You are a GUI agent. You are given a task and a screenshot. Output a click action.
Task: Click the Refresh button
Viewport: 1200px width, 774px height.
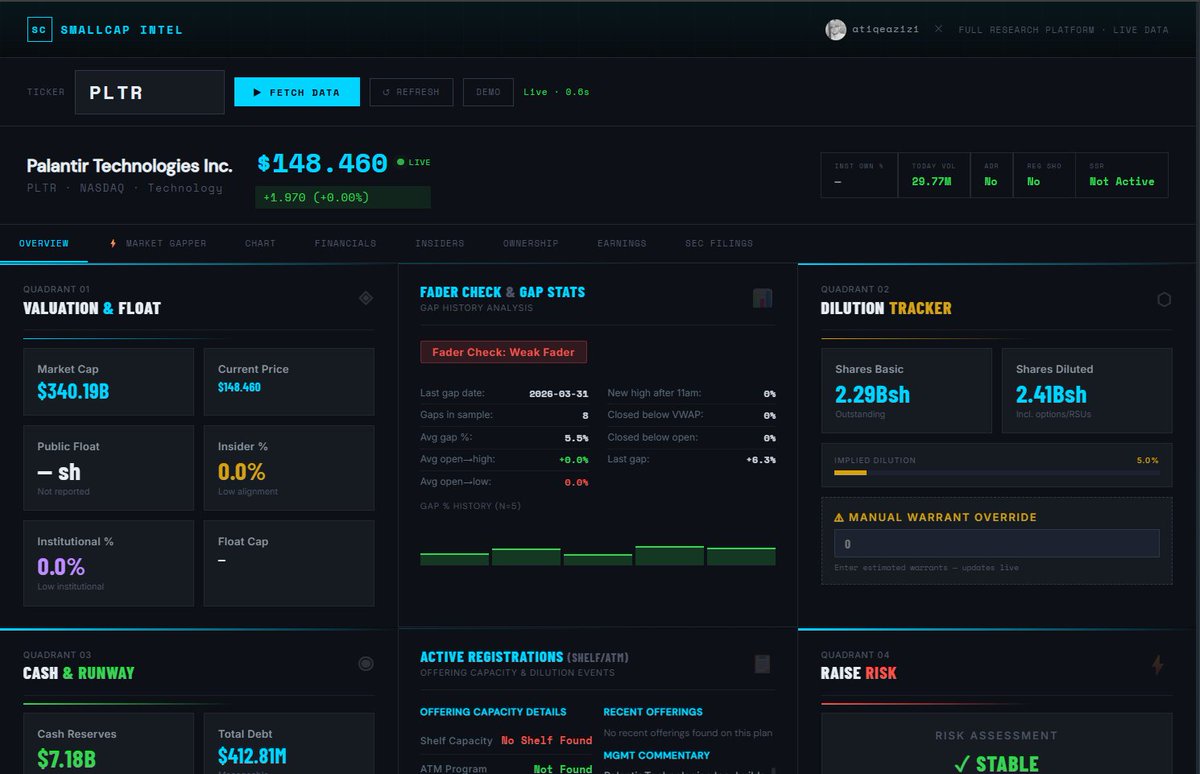tap(411, 92)
